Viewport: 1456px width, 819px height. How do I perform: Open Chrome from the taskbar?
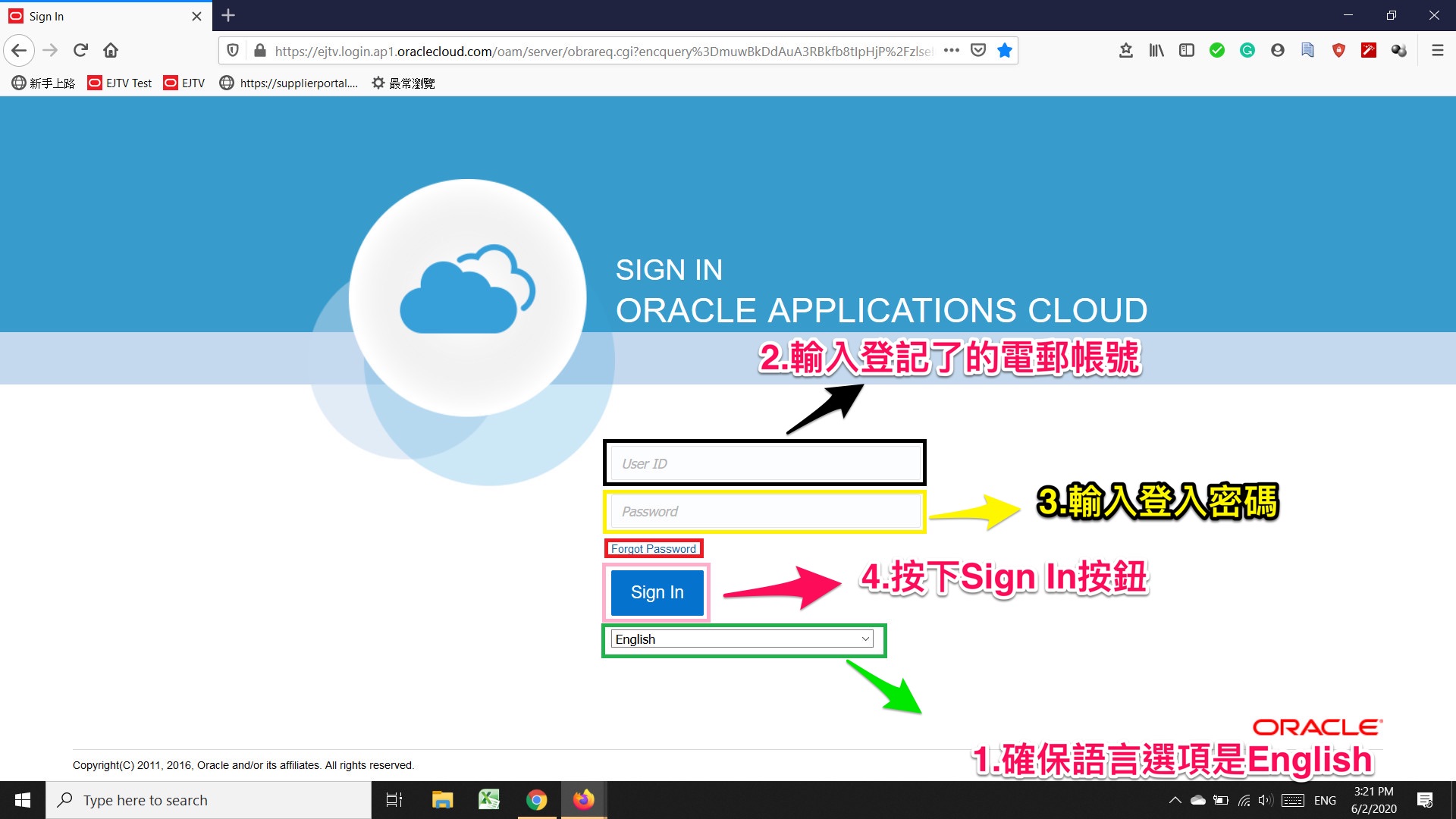click(537, 800)
